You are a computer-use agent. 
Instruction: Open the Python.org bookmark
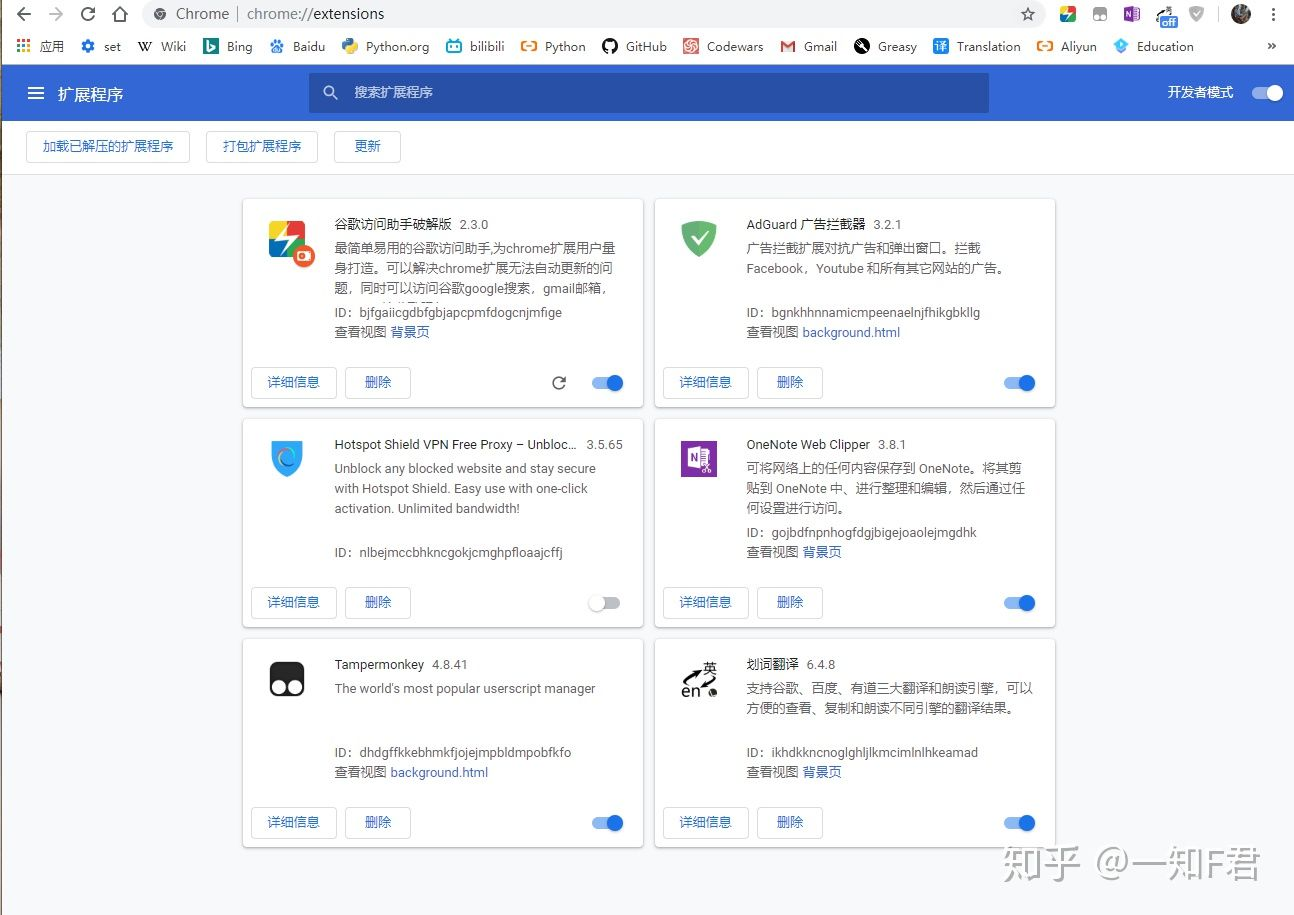(x=385, y=46)
